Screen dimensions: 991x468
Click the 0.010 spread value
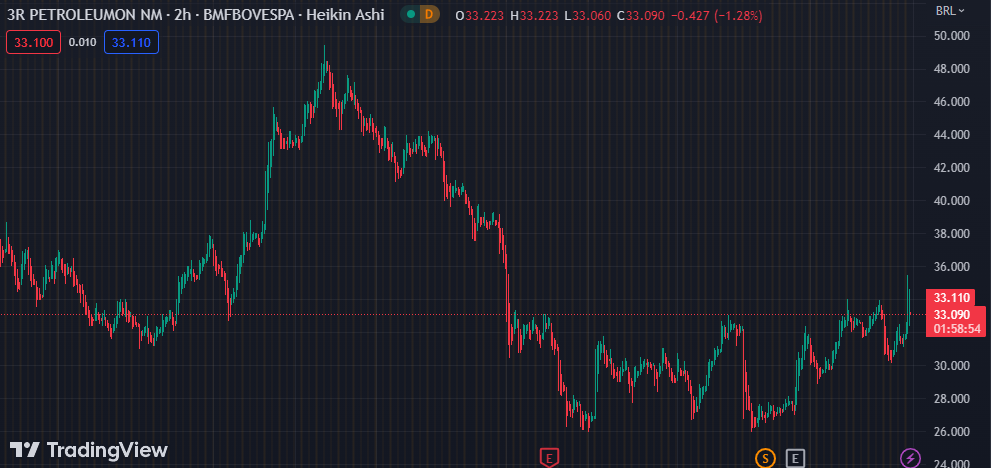(x=82, y=42)
